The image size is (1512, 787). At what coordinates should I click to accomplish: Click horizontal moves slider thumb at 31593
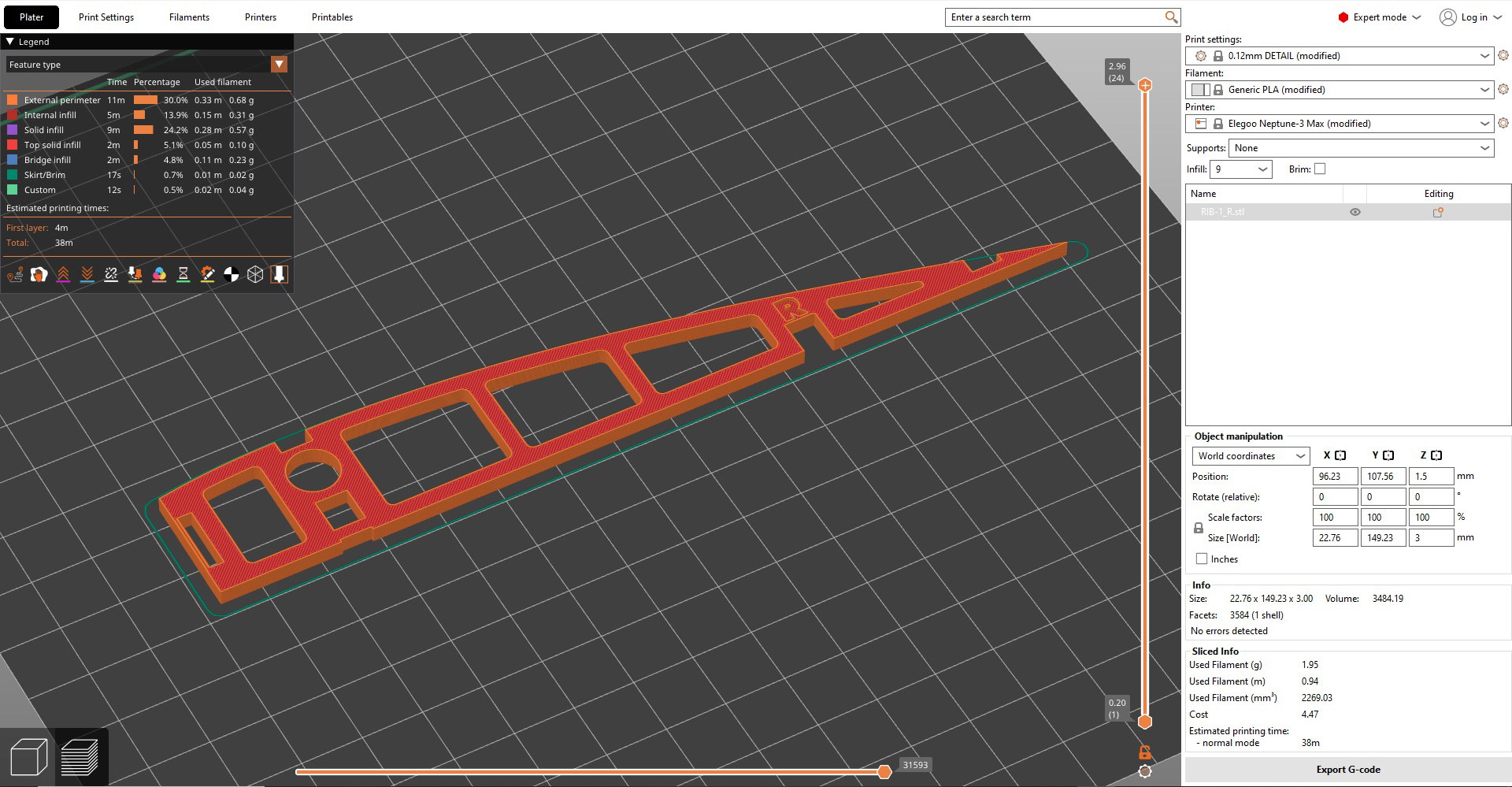pos(884,772)
